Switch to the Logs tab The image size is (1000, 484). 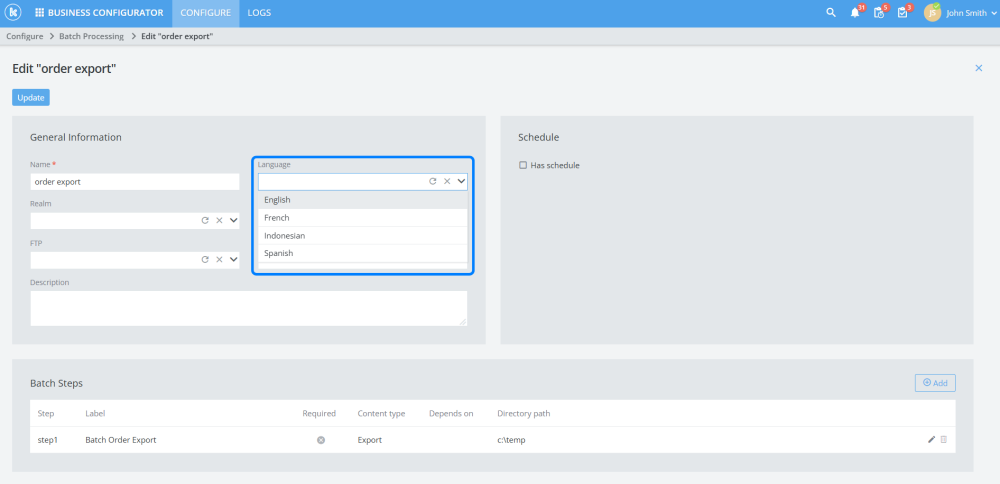(259, 13)
